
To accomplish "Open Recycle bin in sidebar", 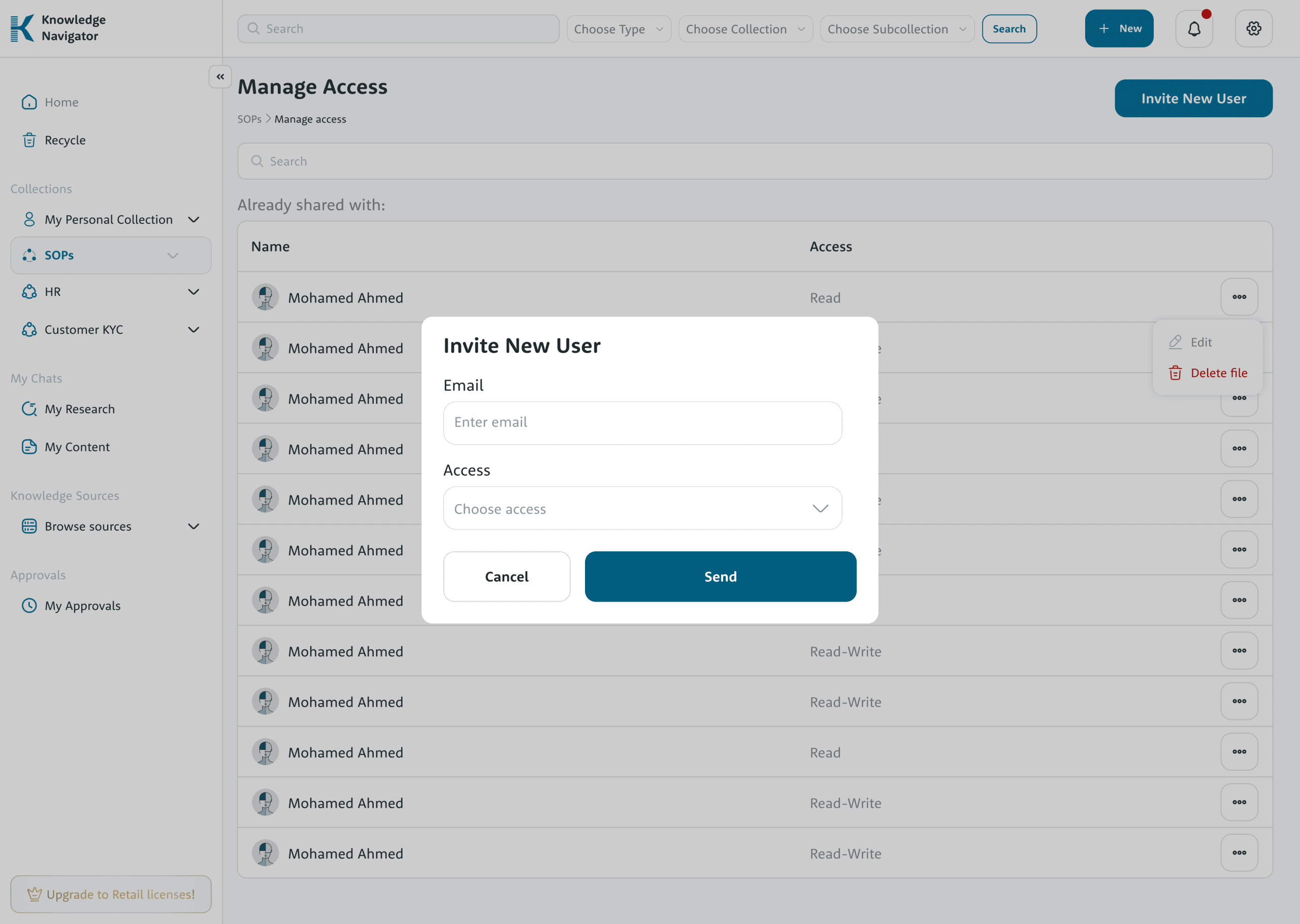I will click(x=64, y=140).
